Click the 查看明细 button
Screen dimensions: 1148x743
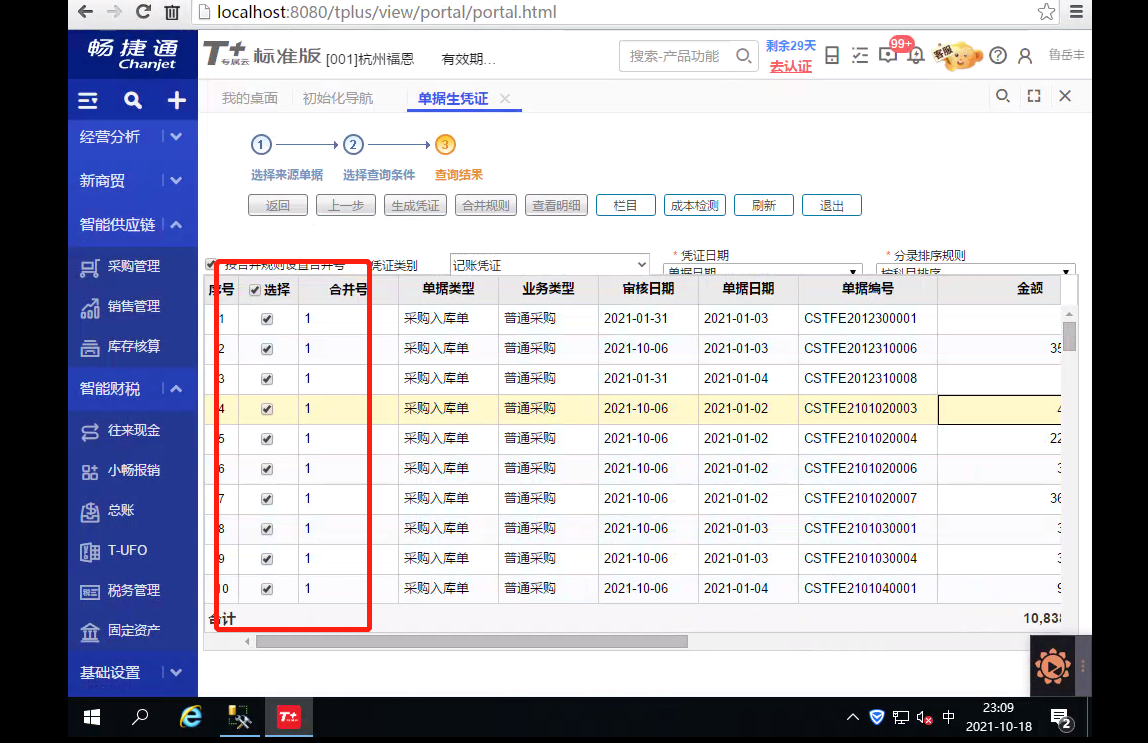tap(556, 206)
